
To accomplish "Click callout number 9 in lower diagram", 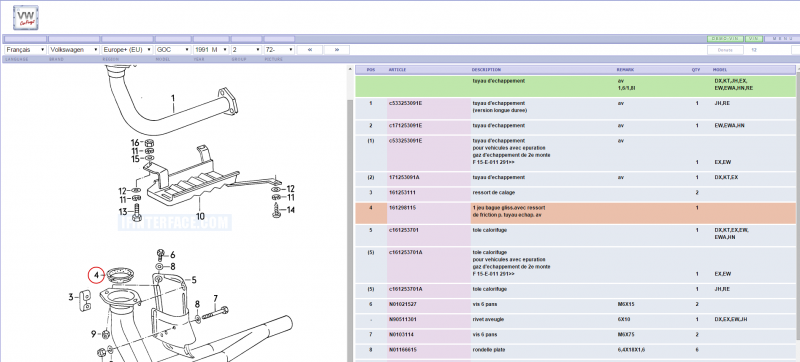I will point(94,334).
